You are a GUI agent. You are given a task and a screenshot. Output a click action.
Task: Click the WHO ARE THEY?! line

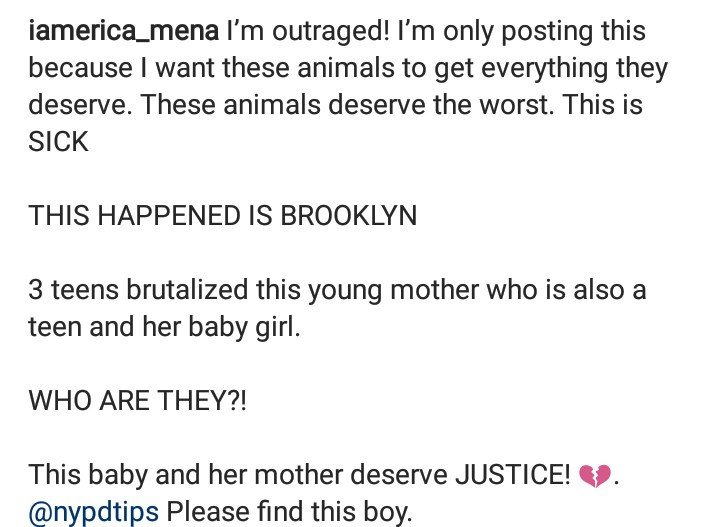coord(137,400)
